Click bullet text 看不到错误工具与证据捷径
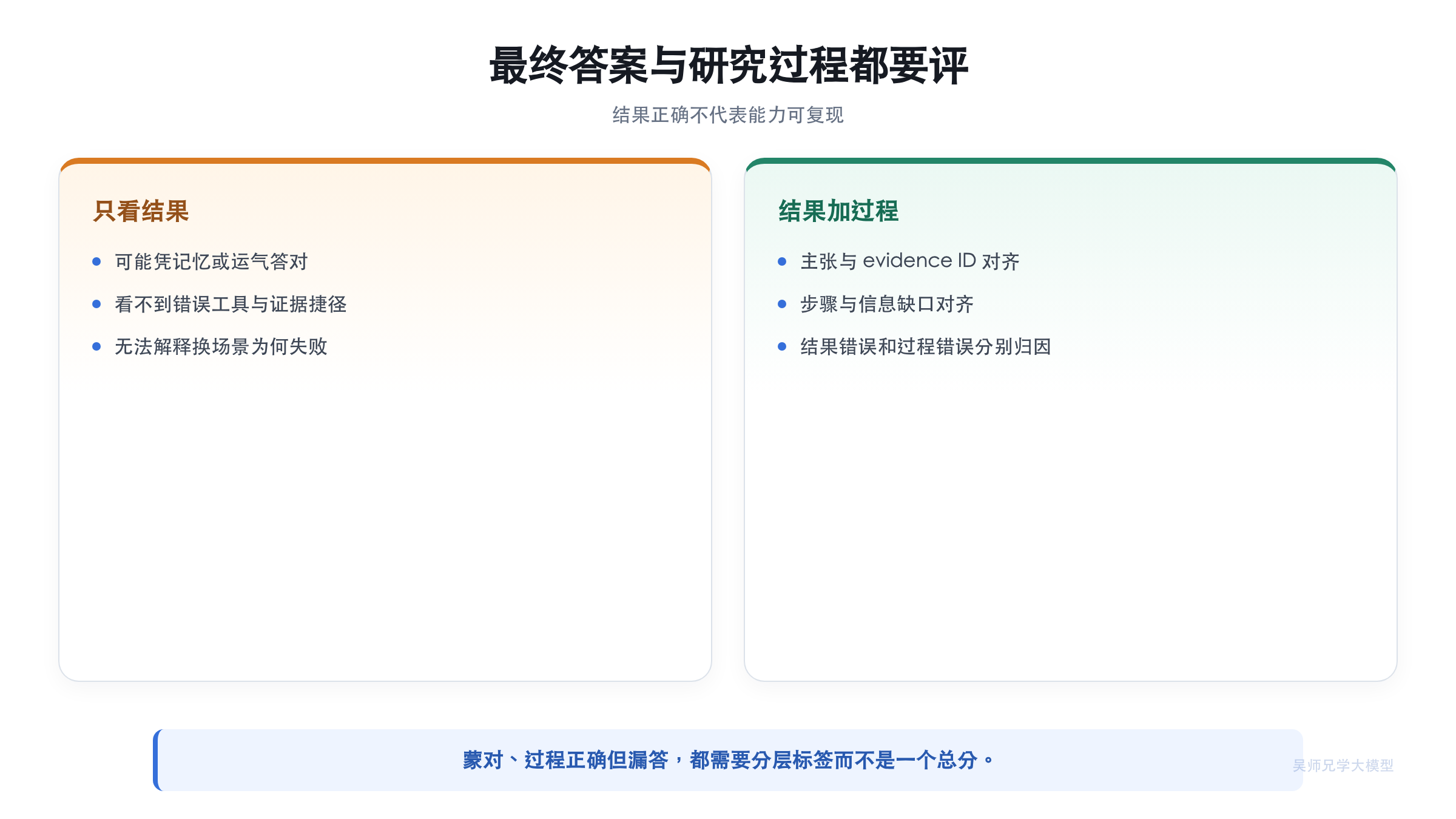This screenshot has width=1456, height=819. tap(231, 304)
